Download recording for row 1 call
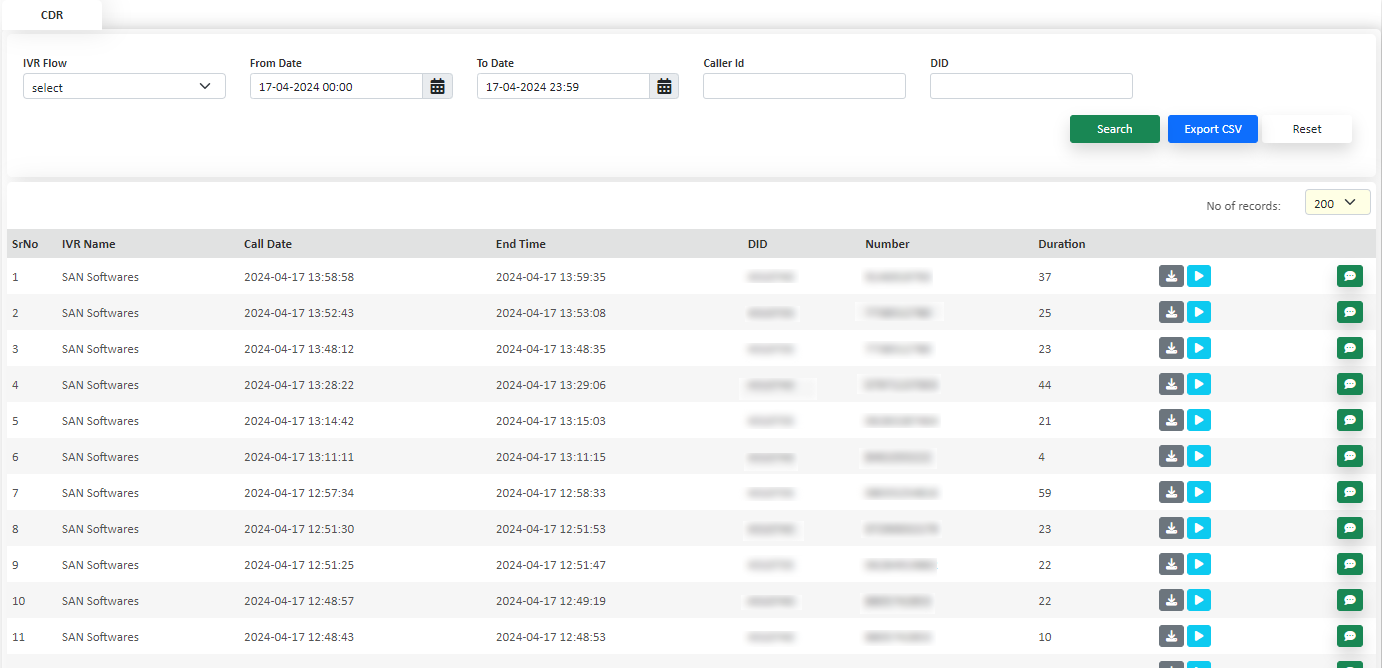 (x=1171, y=276)
